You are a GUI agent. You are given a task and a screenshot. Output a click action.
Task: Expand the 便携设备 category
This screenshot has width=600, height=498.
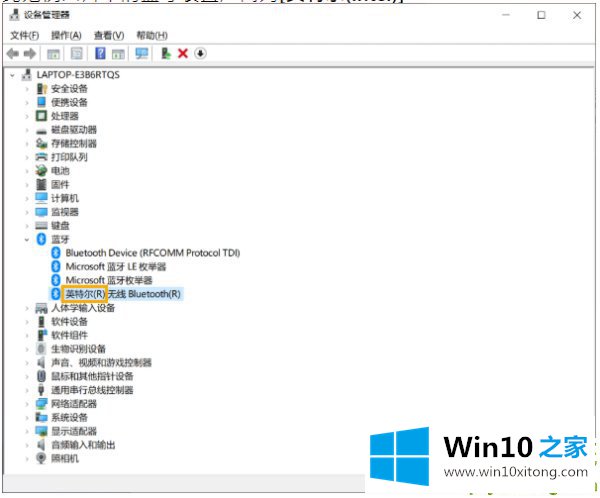click(x=27, y=103)
